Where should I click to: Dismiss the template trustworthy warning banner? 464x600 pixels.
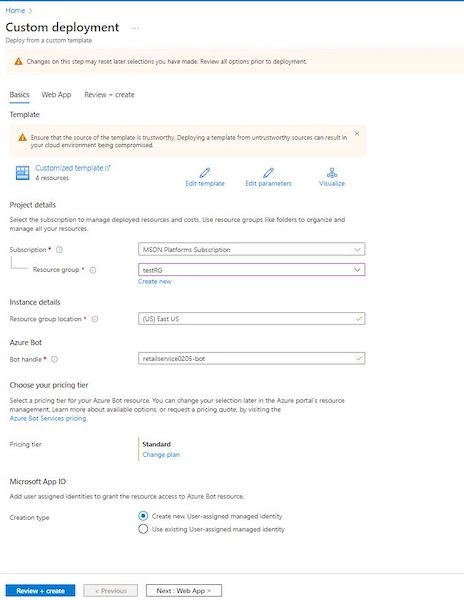pyautogui.click(x=357, y=134)
